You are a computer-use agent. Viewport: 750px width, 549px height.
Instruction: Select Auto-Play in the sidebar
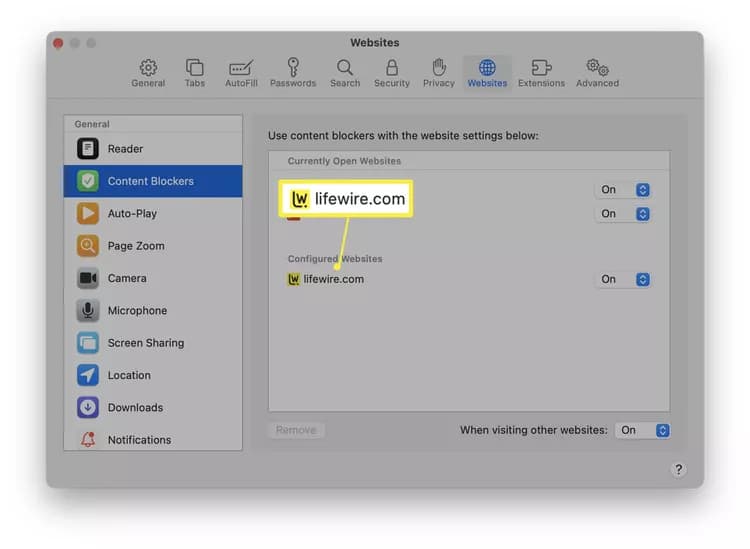point(153,213)
